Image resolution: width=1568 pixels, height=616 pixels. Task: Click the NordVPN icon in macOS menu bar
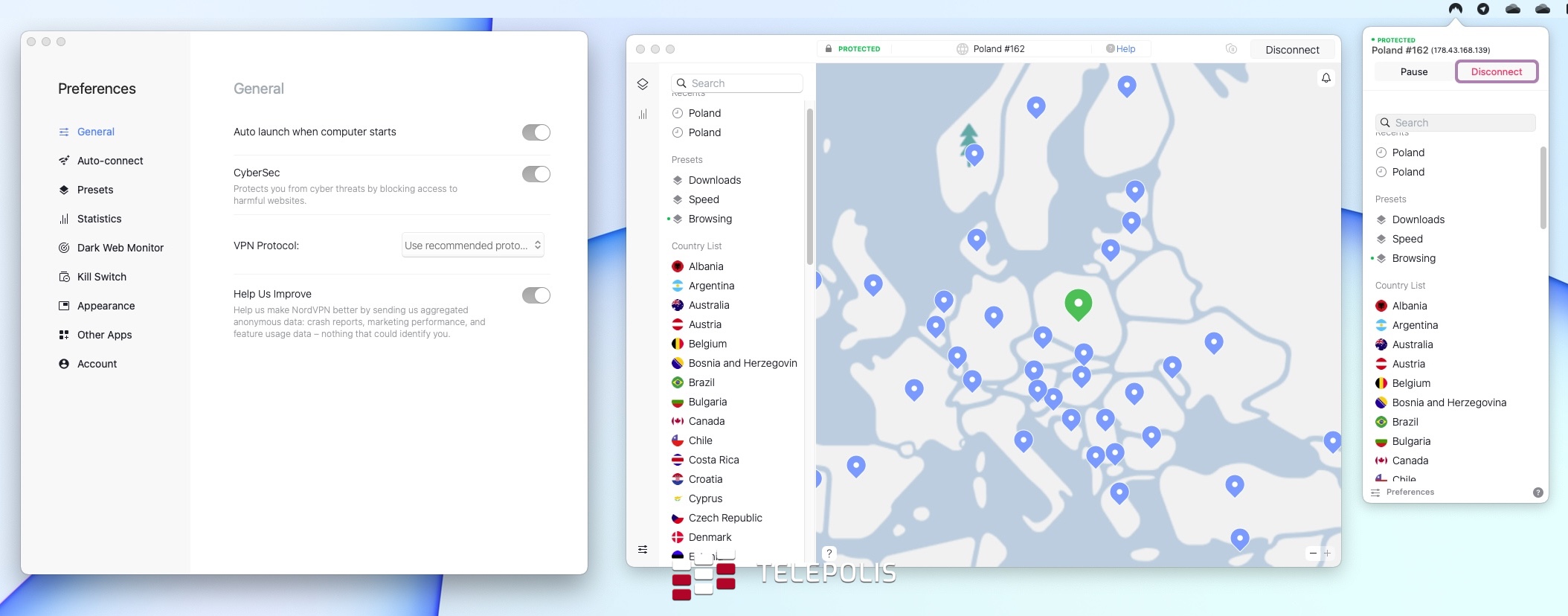click(x=1456, y=9)
